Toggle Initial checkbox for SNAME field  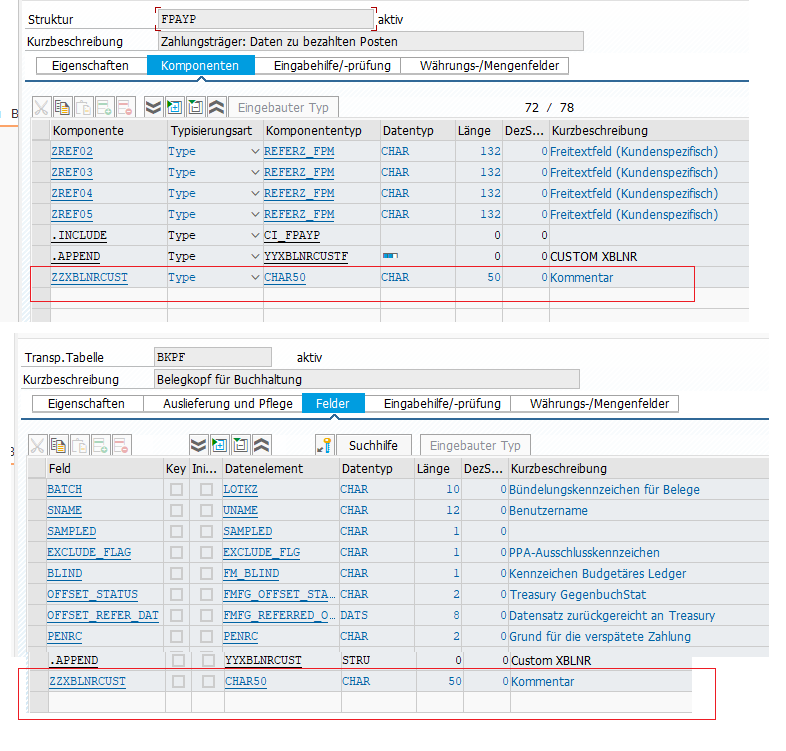pos(206,511)
